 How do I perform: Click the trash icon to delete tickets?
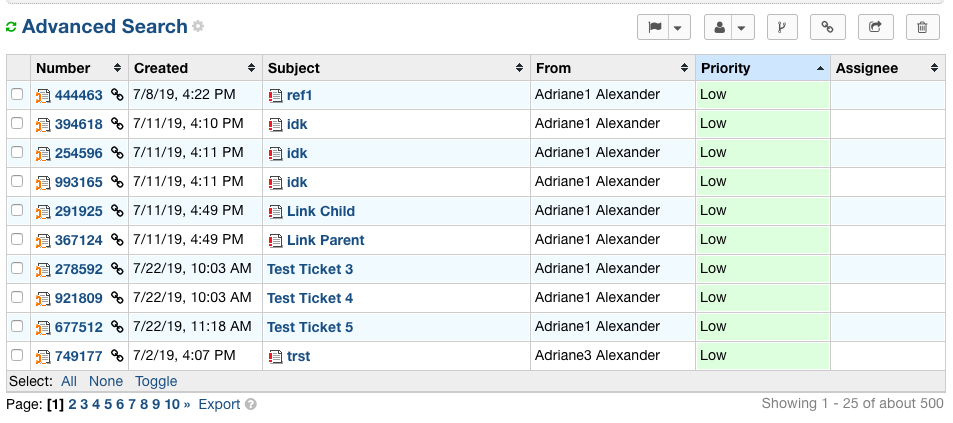point(922,28)
